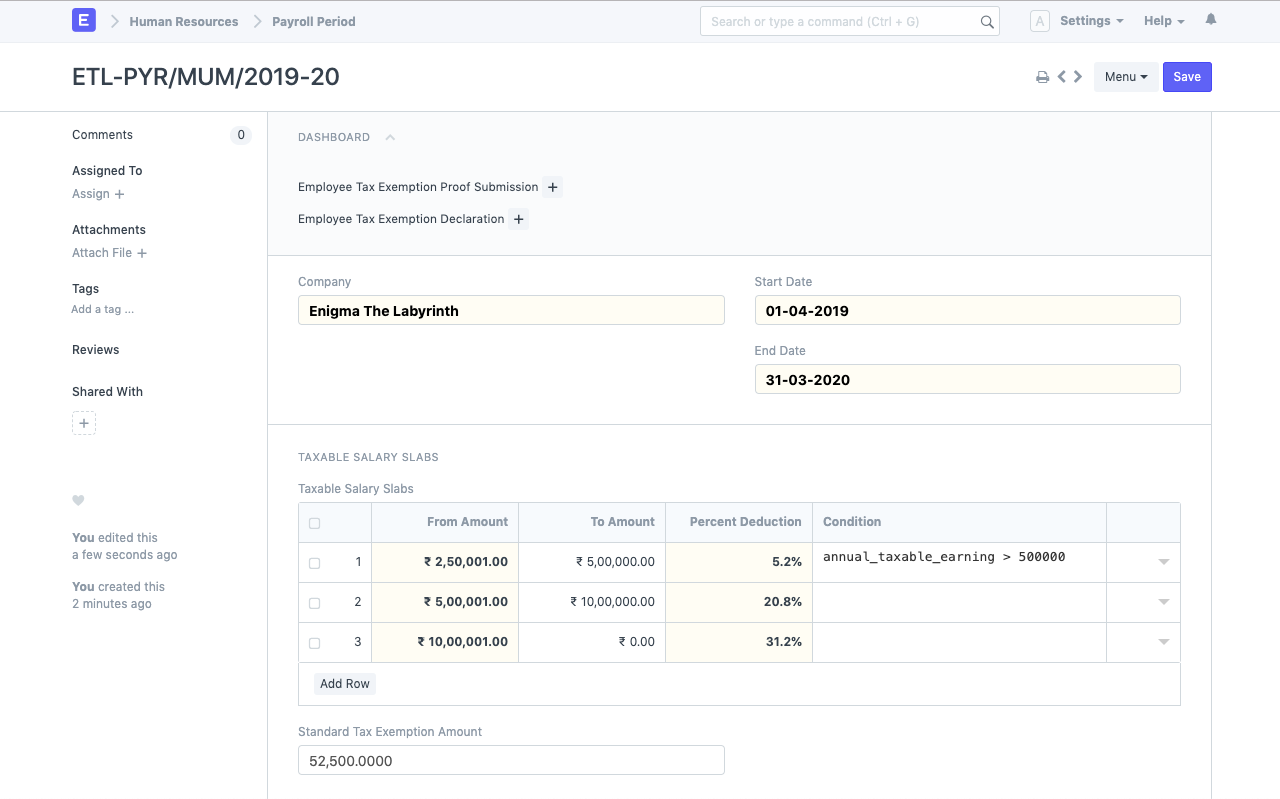Collapse the Dashboard section

coord(389,137)
